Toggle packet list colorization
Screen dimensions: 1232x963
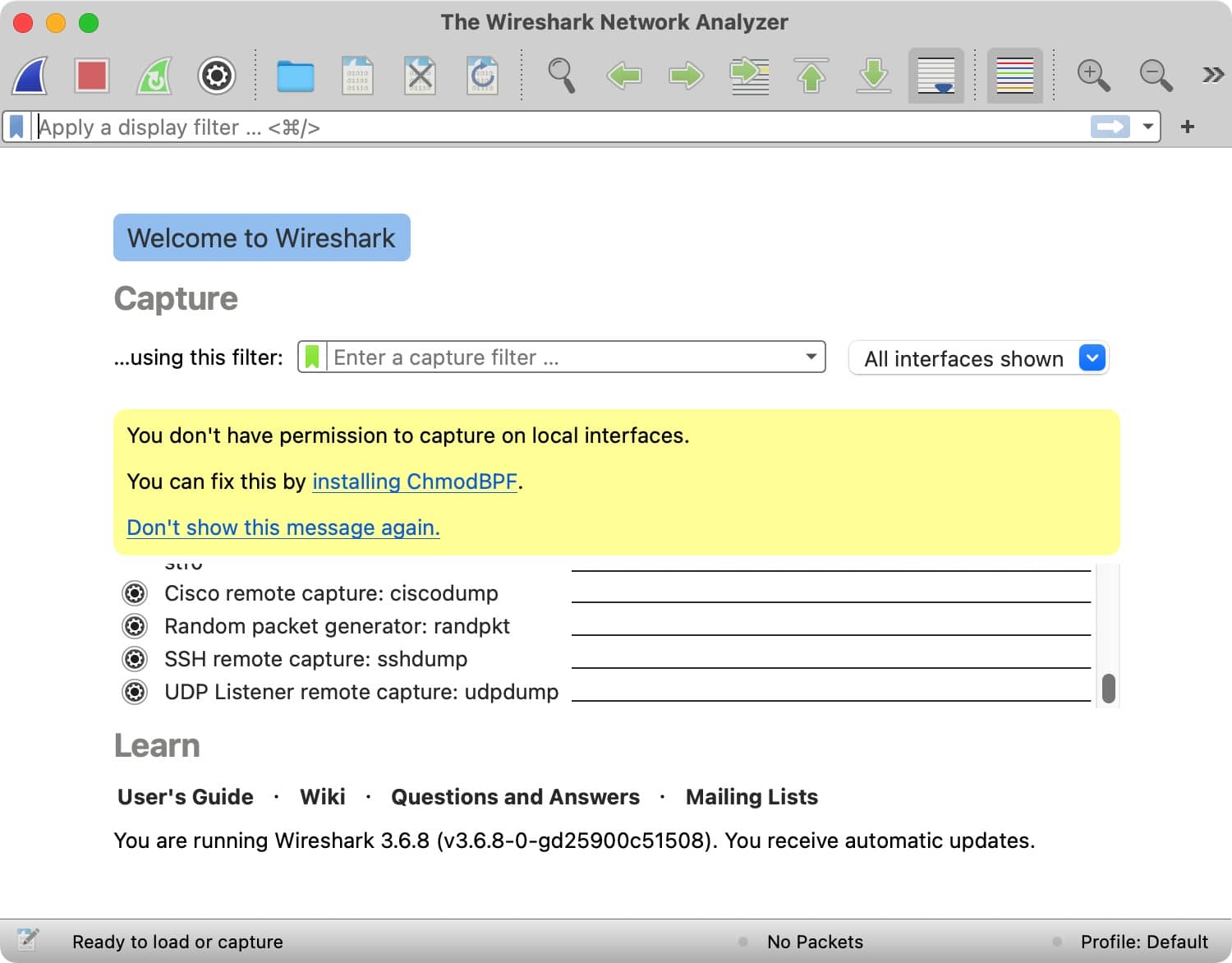coord(1015,76)
